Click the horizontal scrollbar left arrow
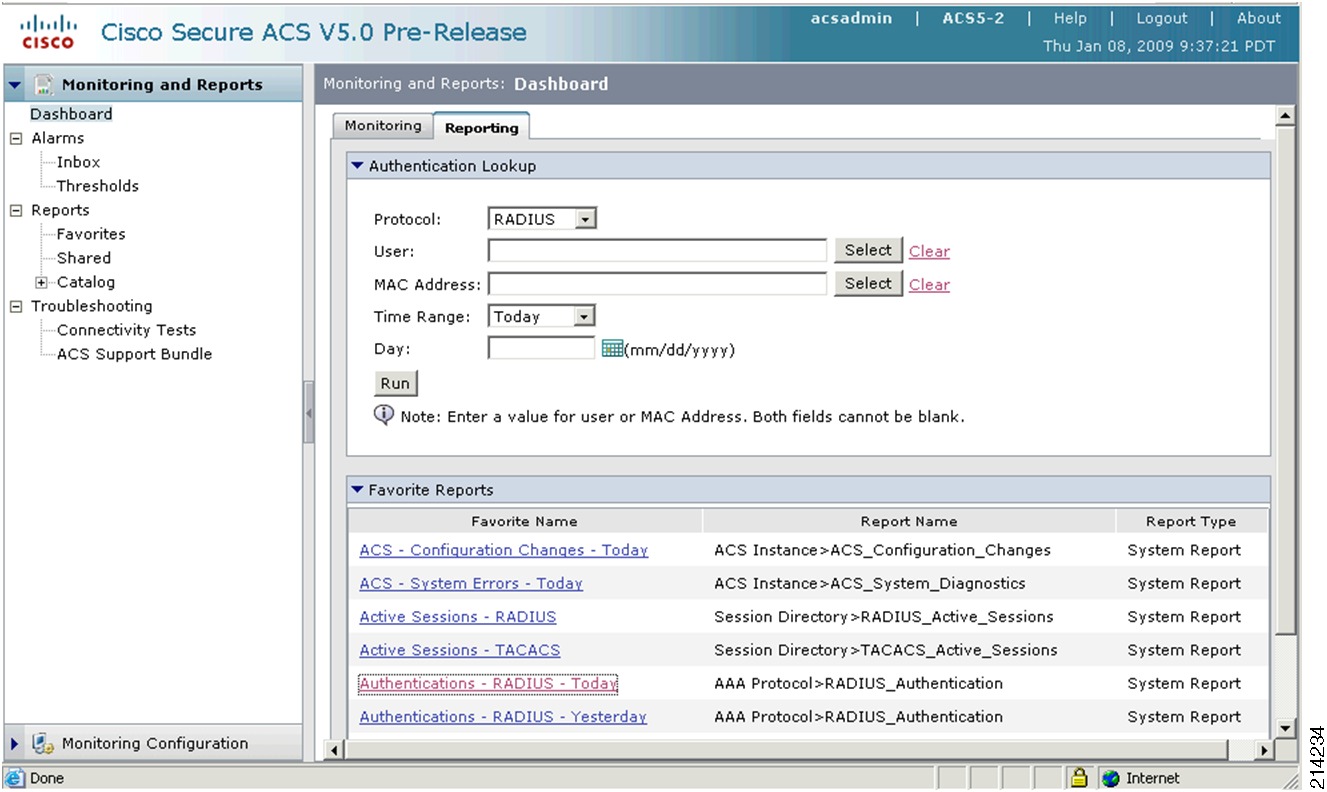The image size is (1327, 792). coord(336,749)
